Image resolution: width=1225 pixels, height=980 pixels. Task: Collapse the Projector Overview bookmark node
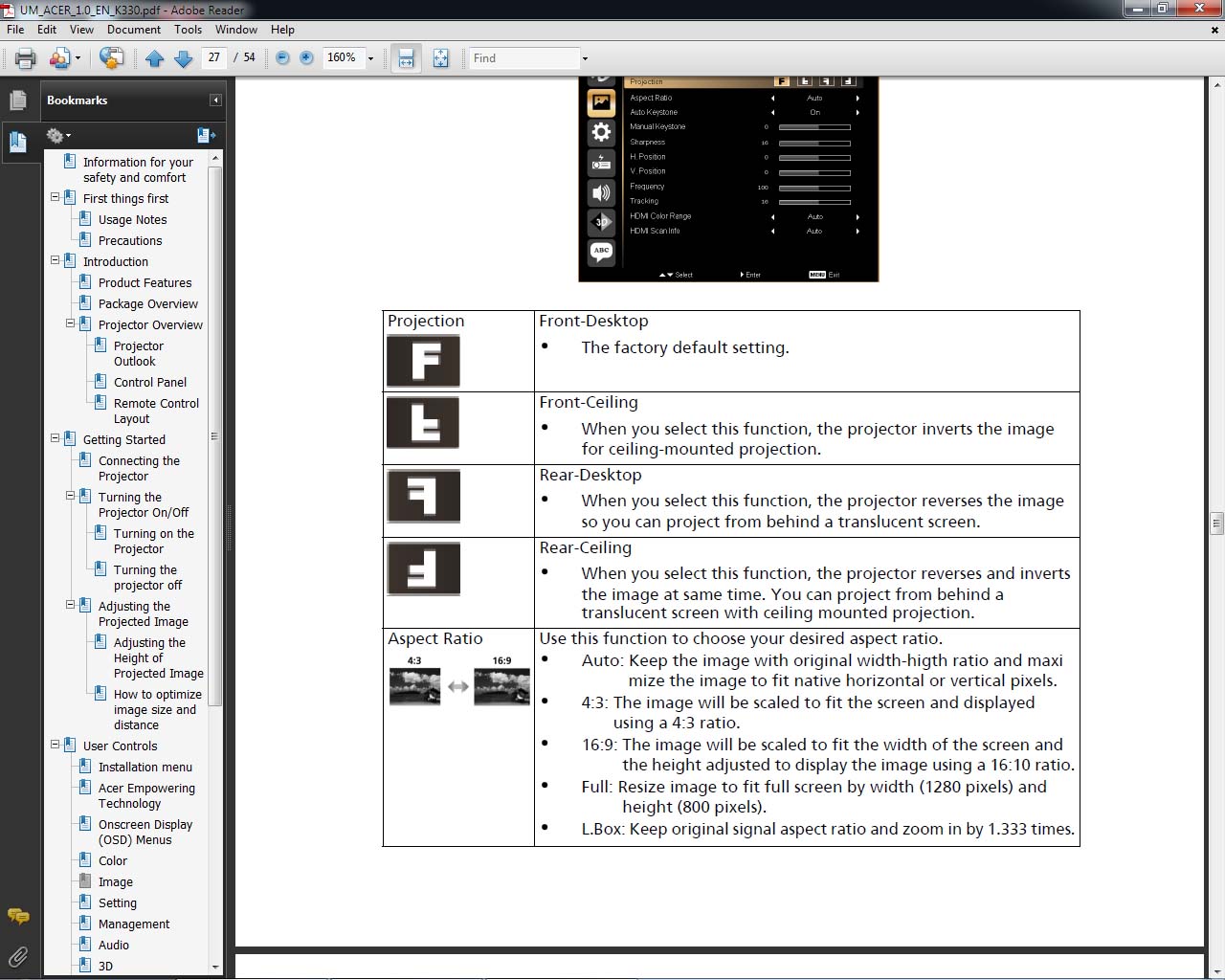[70, 324]
